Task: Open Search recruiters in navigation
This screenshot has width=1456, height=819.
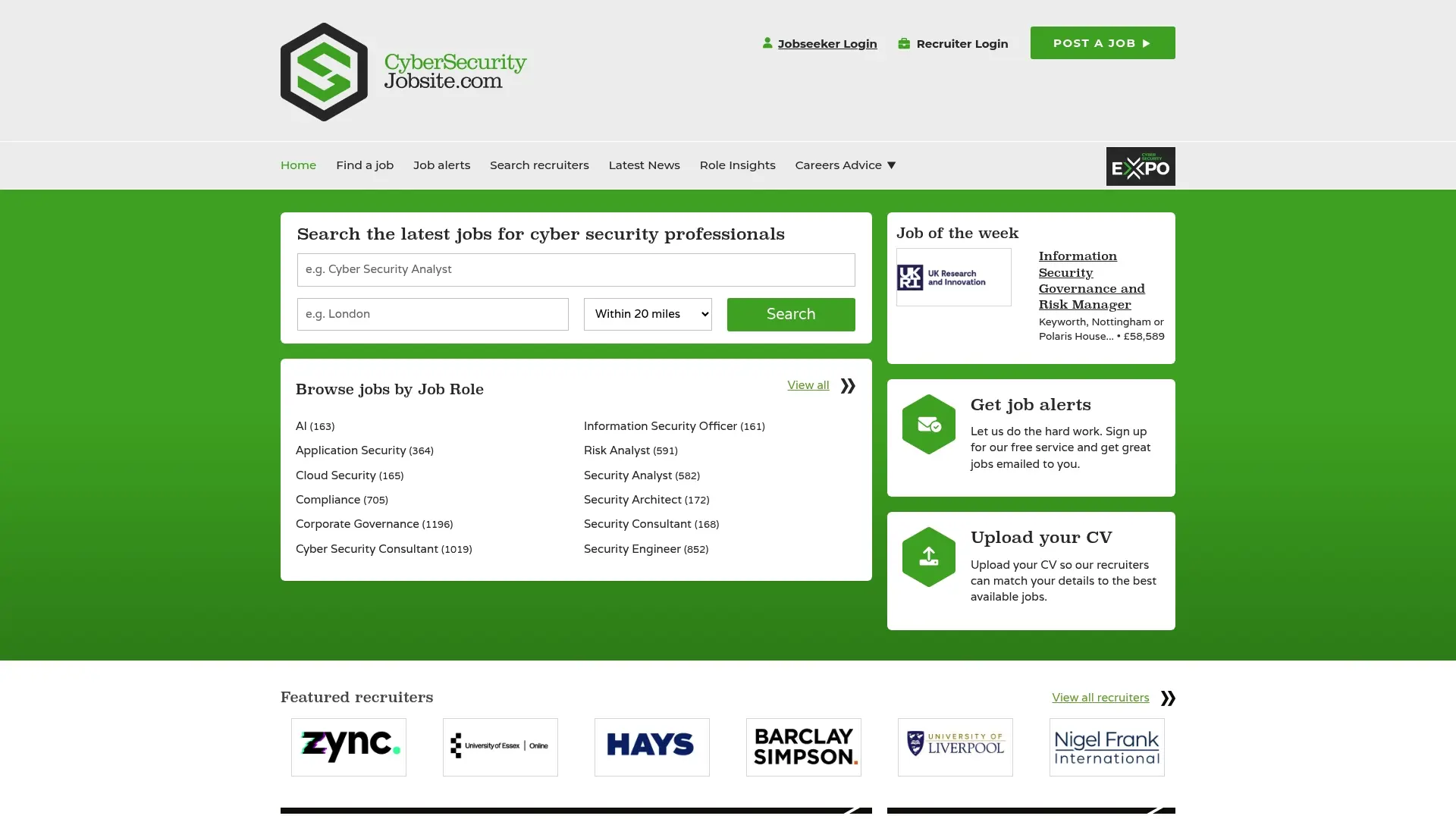Action: coord(539,165)
